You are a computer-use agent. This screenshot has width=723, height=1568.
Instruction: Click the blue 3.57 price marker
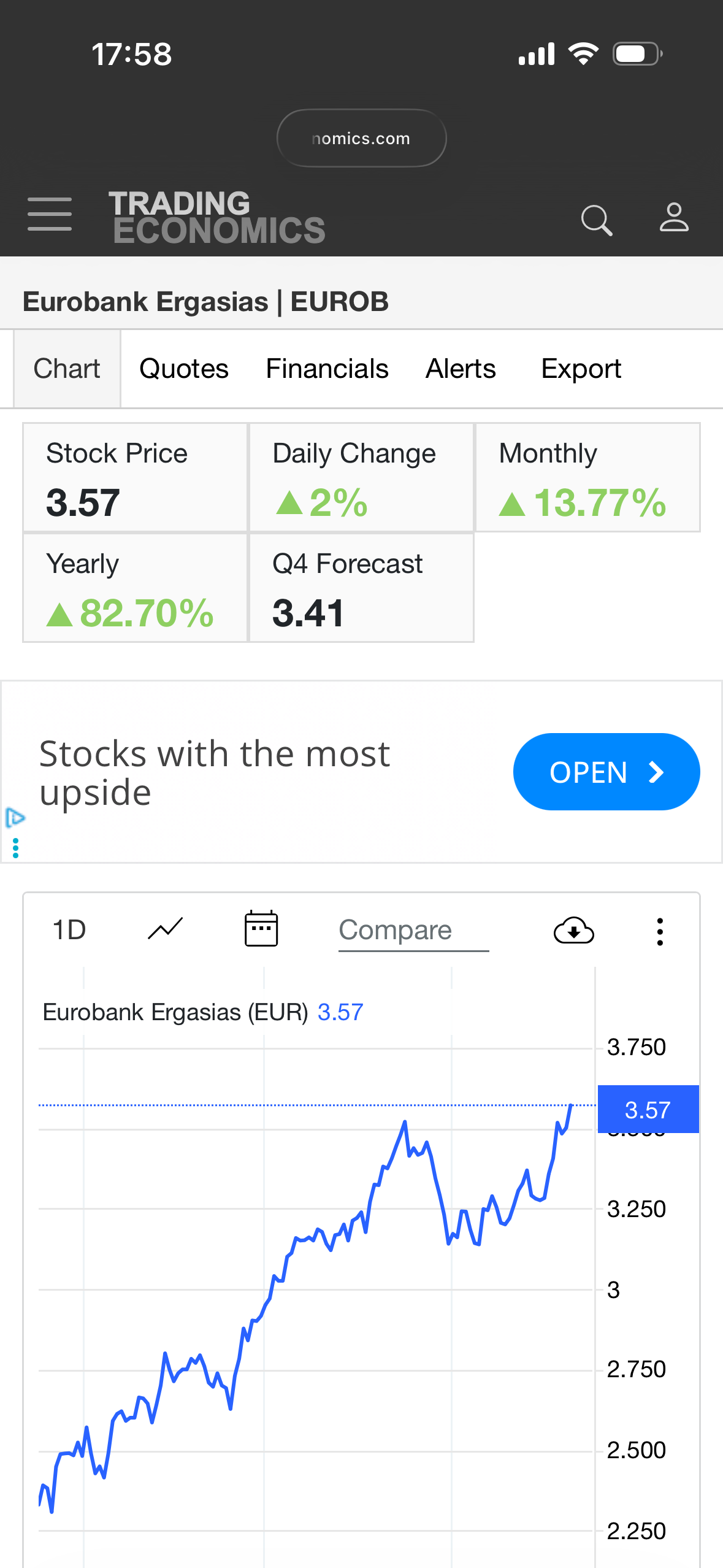[x=648, y=1109]
